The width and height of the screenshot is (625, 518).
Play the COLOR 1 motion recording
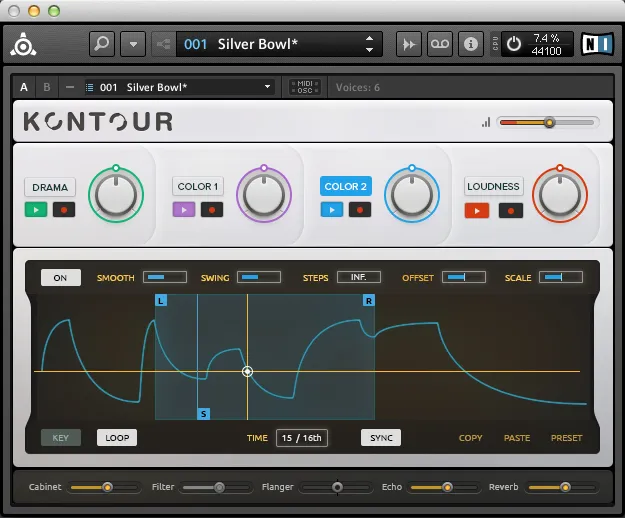pos(184,210)
